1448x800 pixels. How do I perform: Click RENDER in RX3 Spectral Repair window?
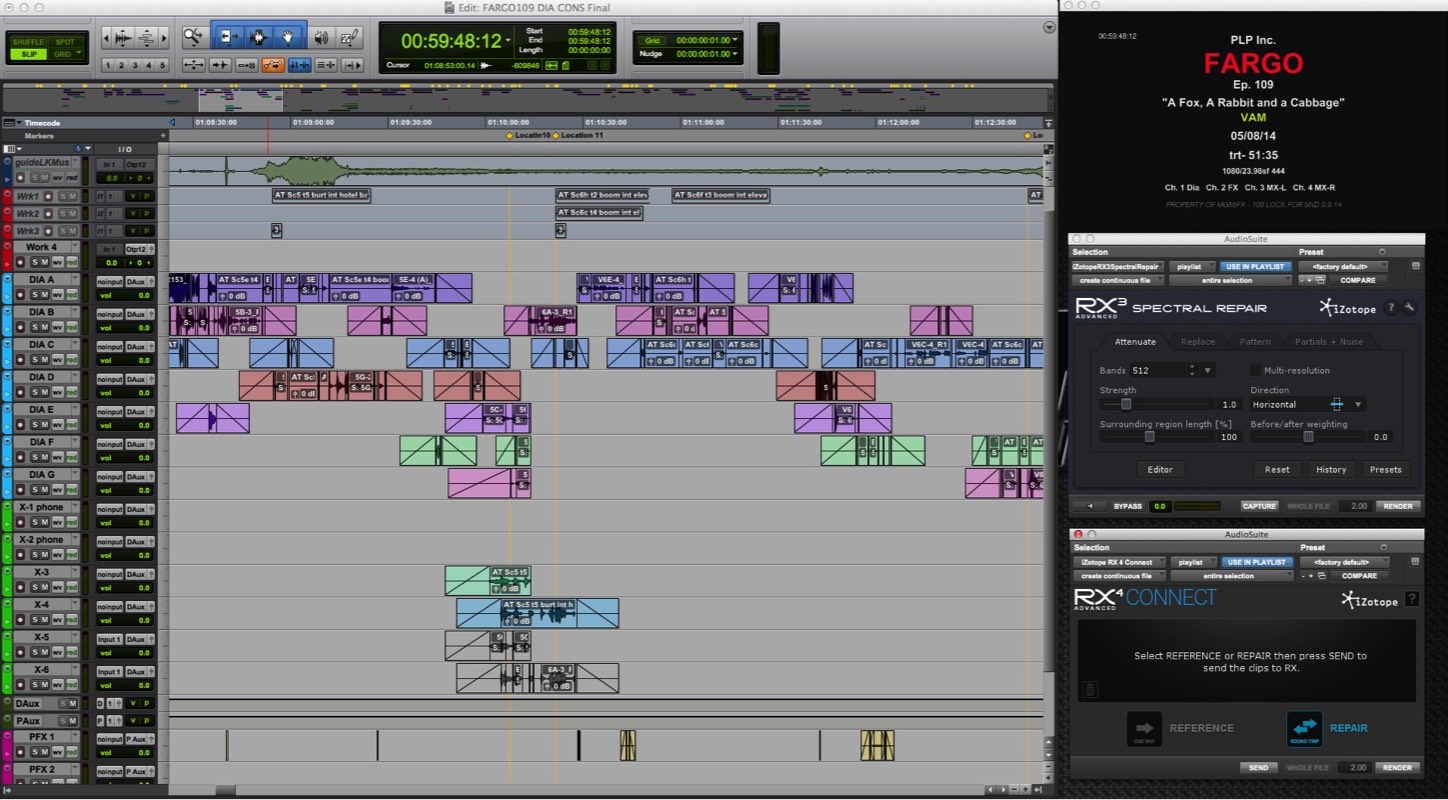coord(1398,506)
